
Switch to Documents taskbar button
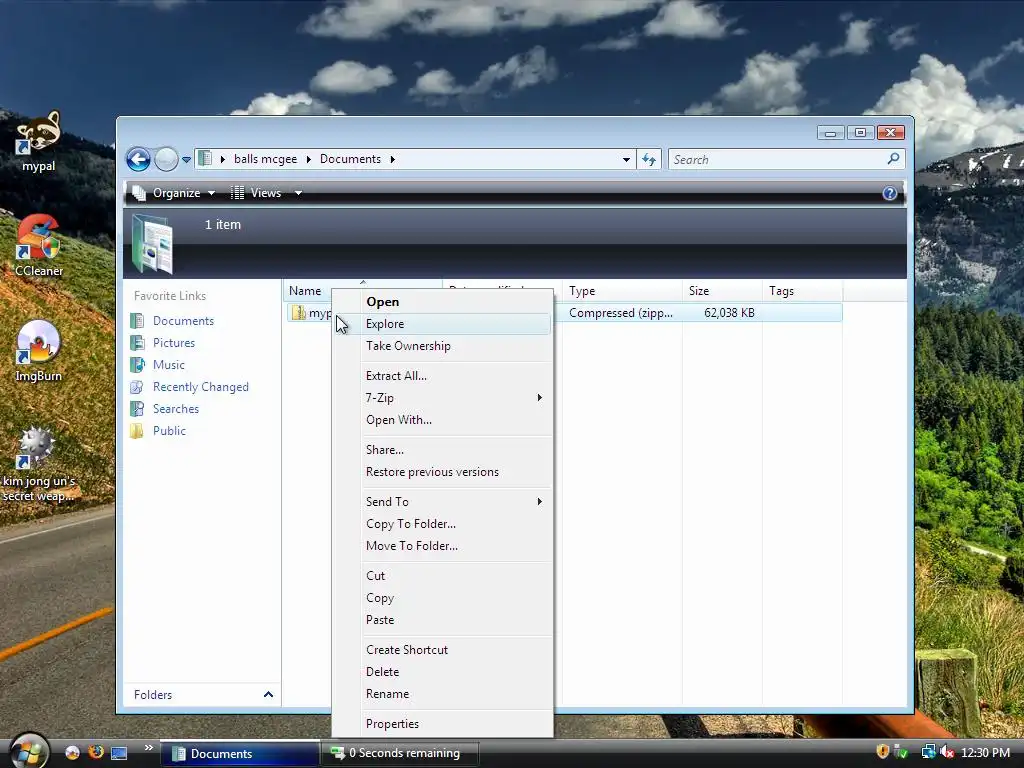[239, 754]
